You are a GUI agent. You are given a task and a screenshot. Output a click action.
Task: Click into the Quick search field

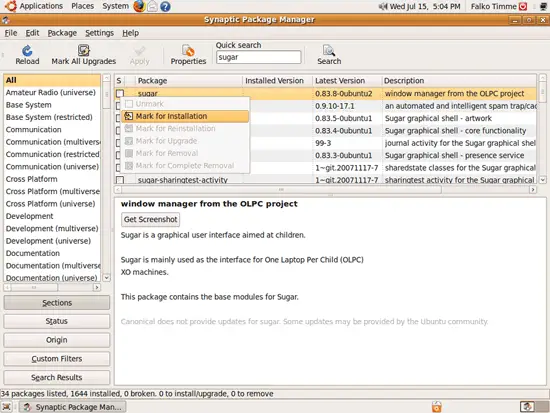(x=258, y=57)
